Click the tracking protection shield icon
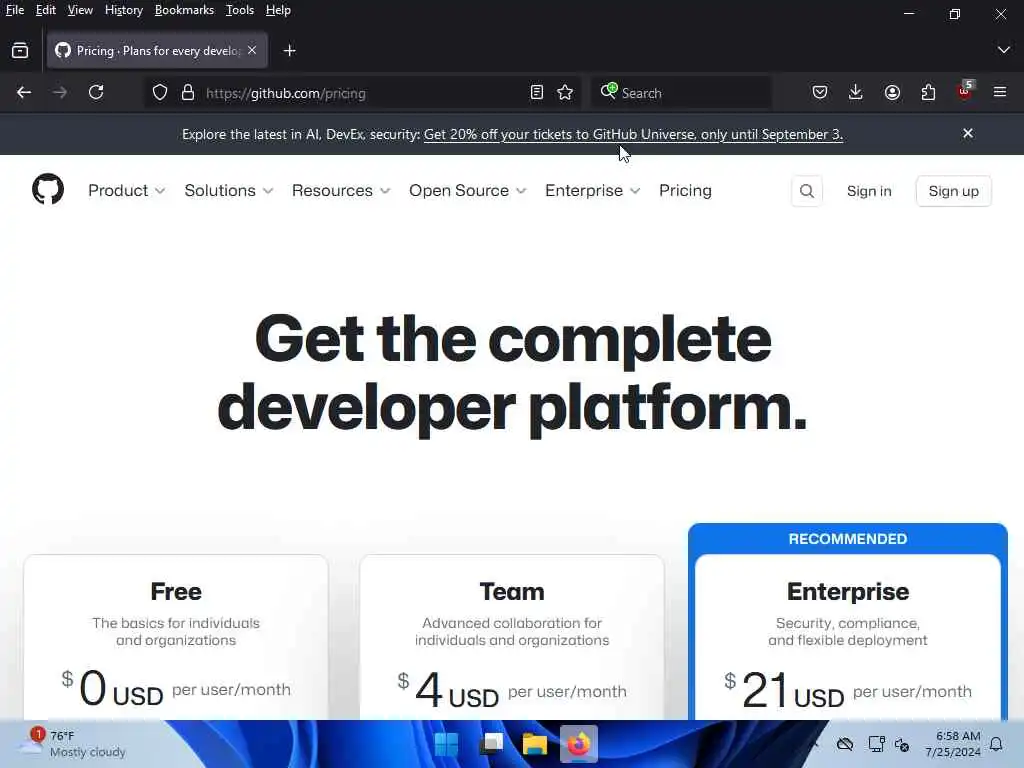 [160, 93]
